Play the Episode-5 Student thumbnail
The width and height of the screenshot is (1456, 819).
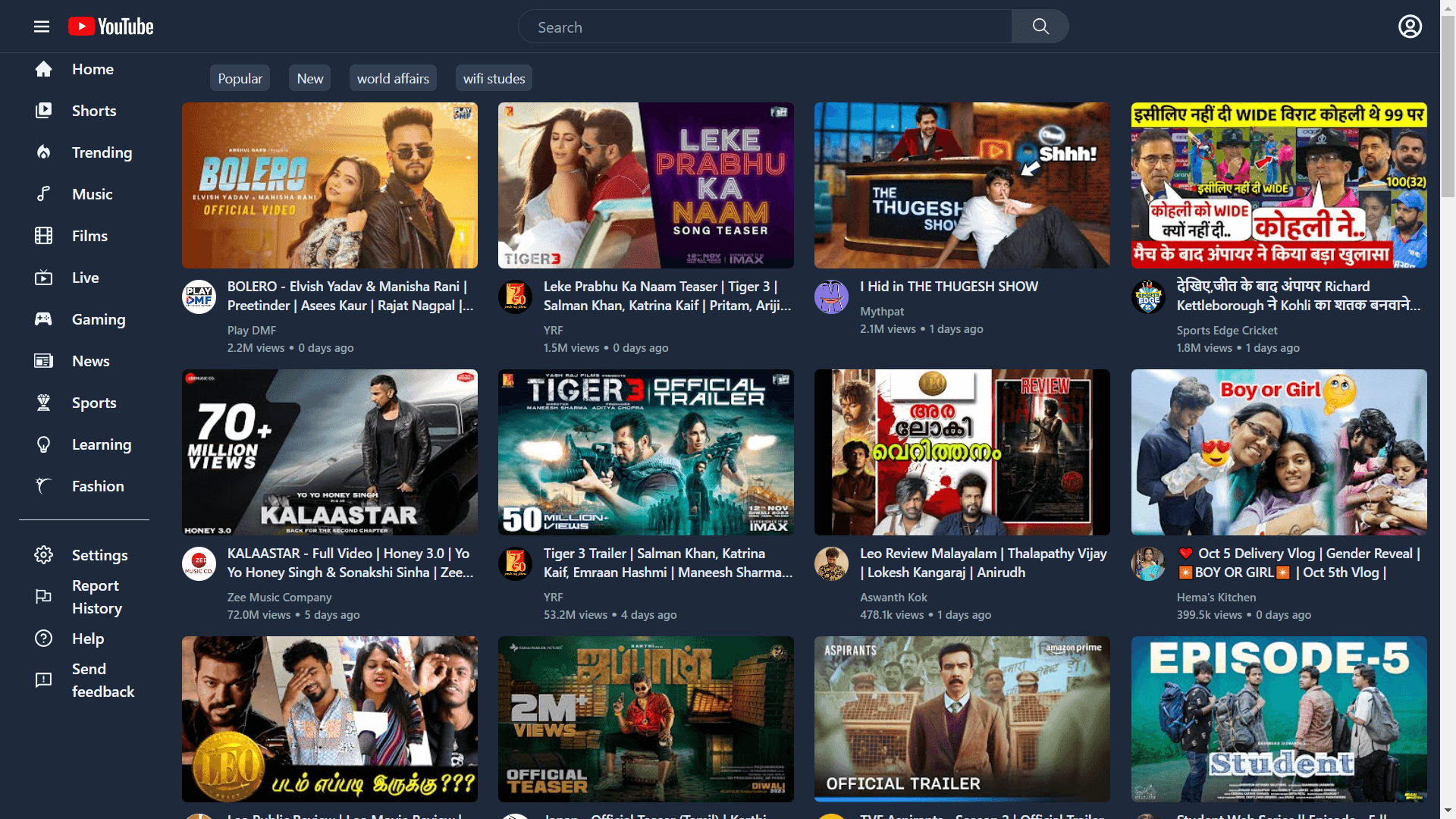[1279, 719]
